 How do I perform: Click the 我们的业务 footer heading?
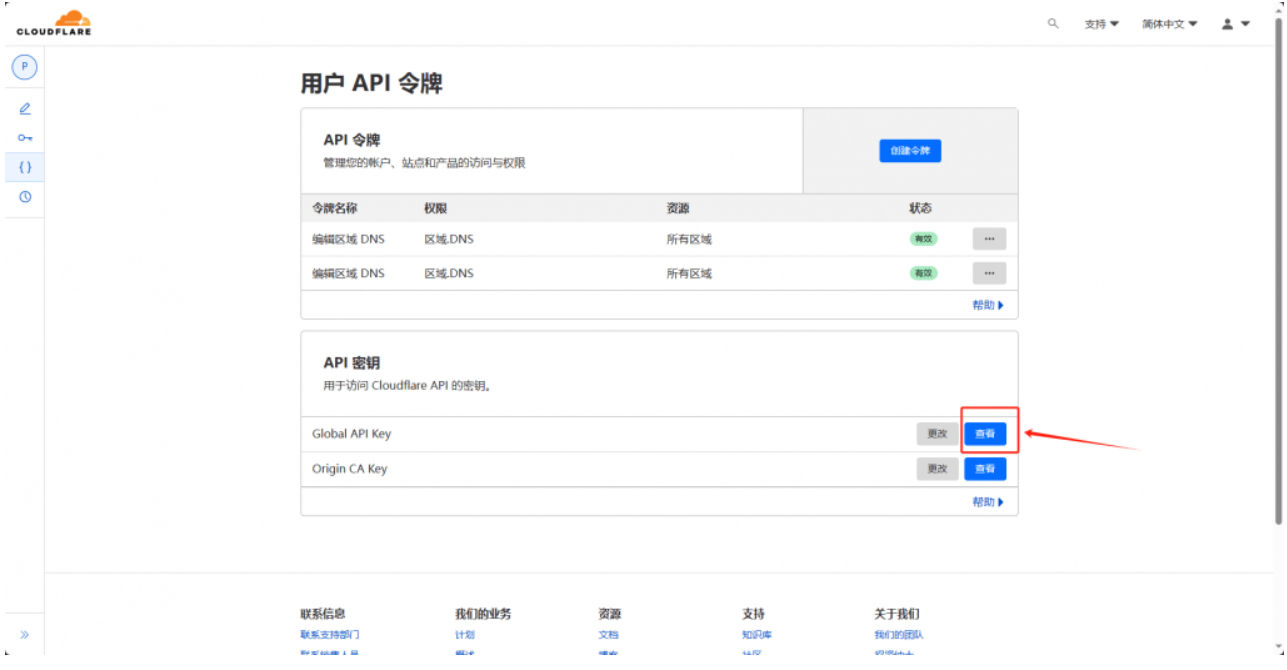tap(483, 614)
